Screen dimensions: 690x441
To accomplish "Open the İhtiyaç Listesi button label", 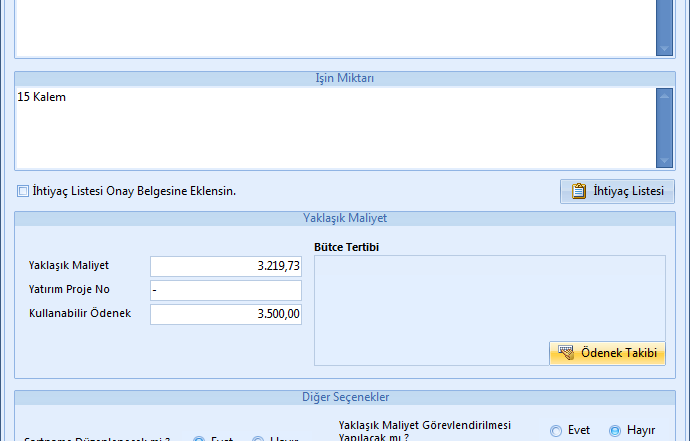I will point(628,191).
